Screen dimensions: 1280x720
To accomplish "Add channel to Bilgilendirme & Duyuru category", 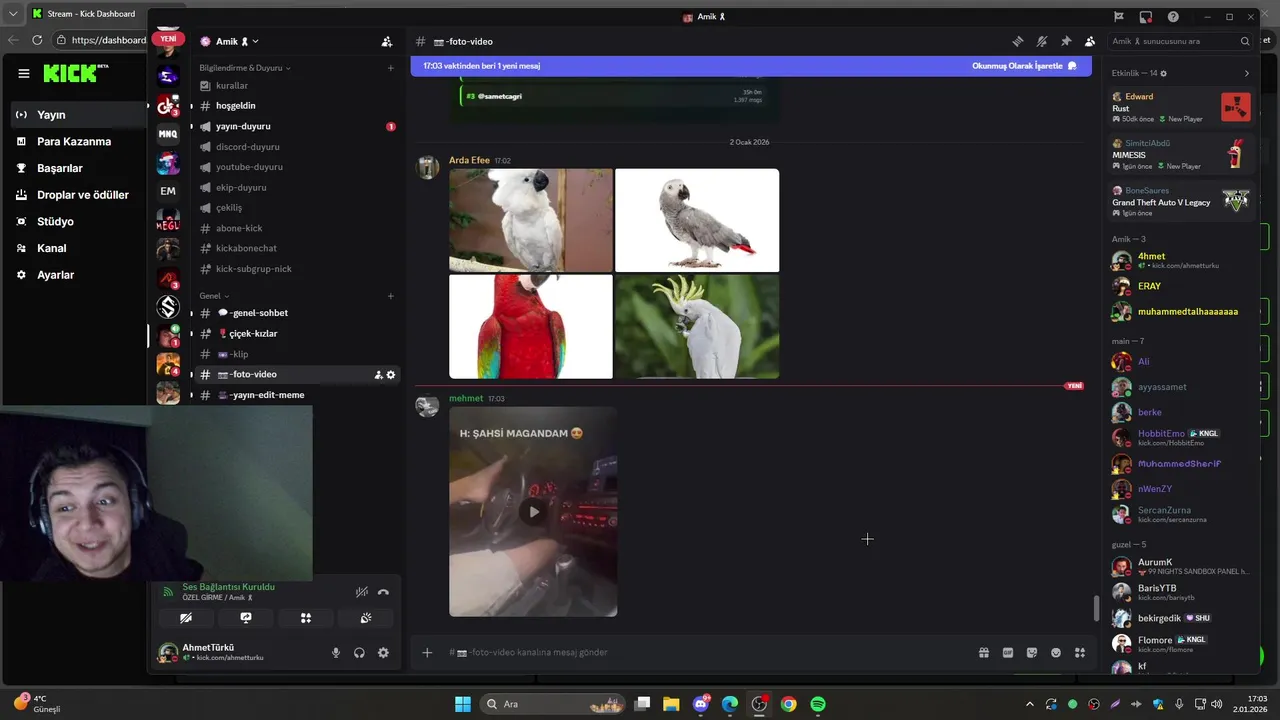I will point(391,68).
